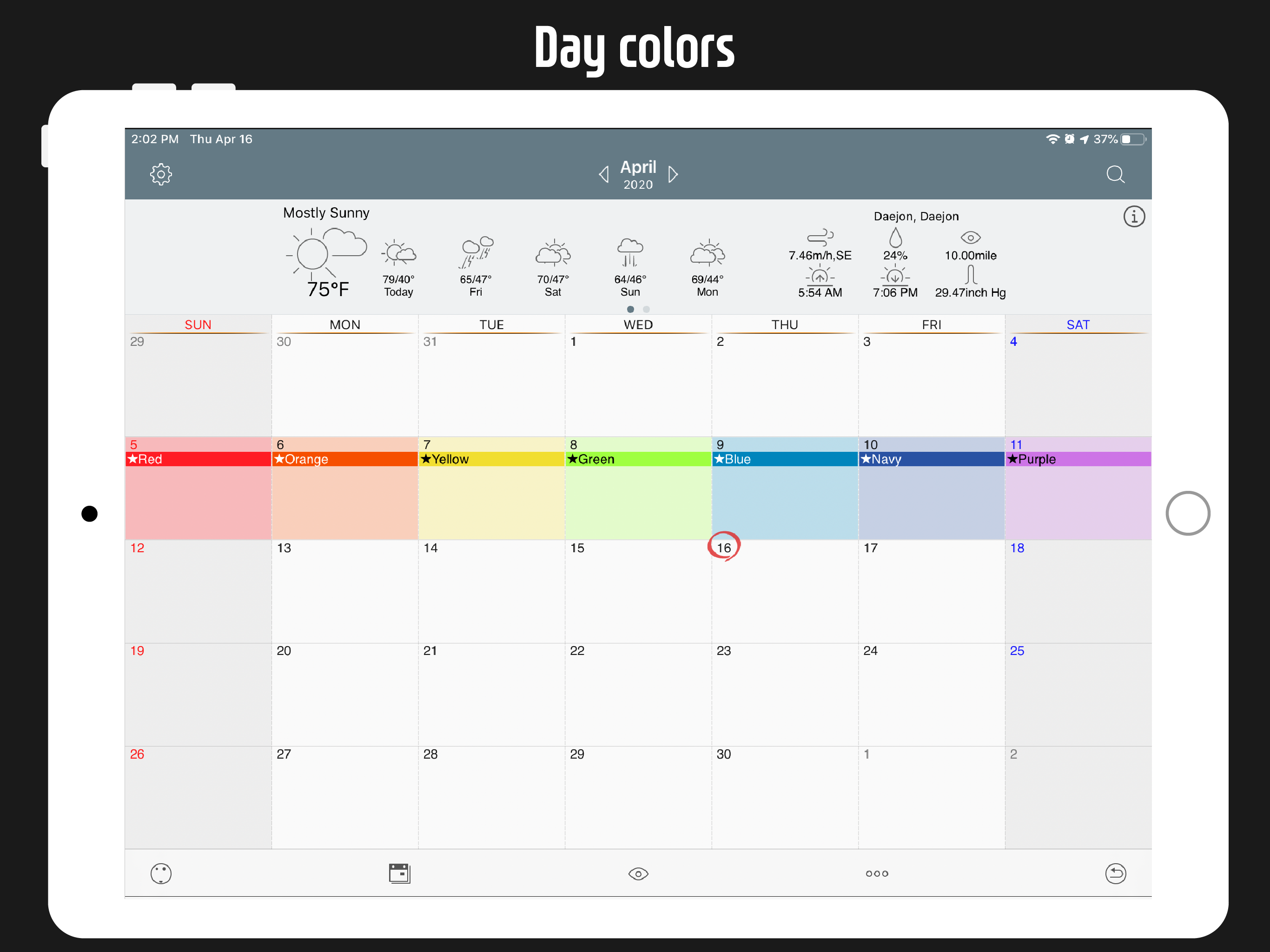This screenshot has height=952, width=1270.
Task: Tap the search magnifier icon
Action: [x=1115, y=174]
